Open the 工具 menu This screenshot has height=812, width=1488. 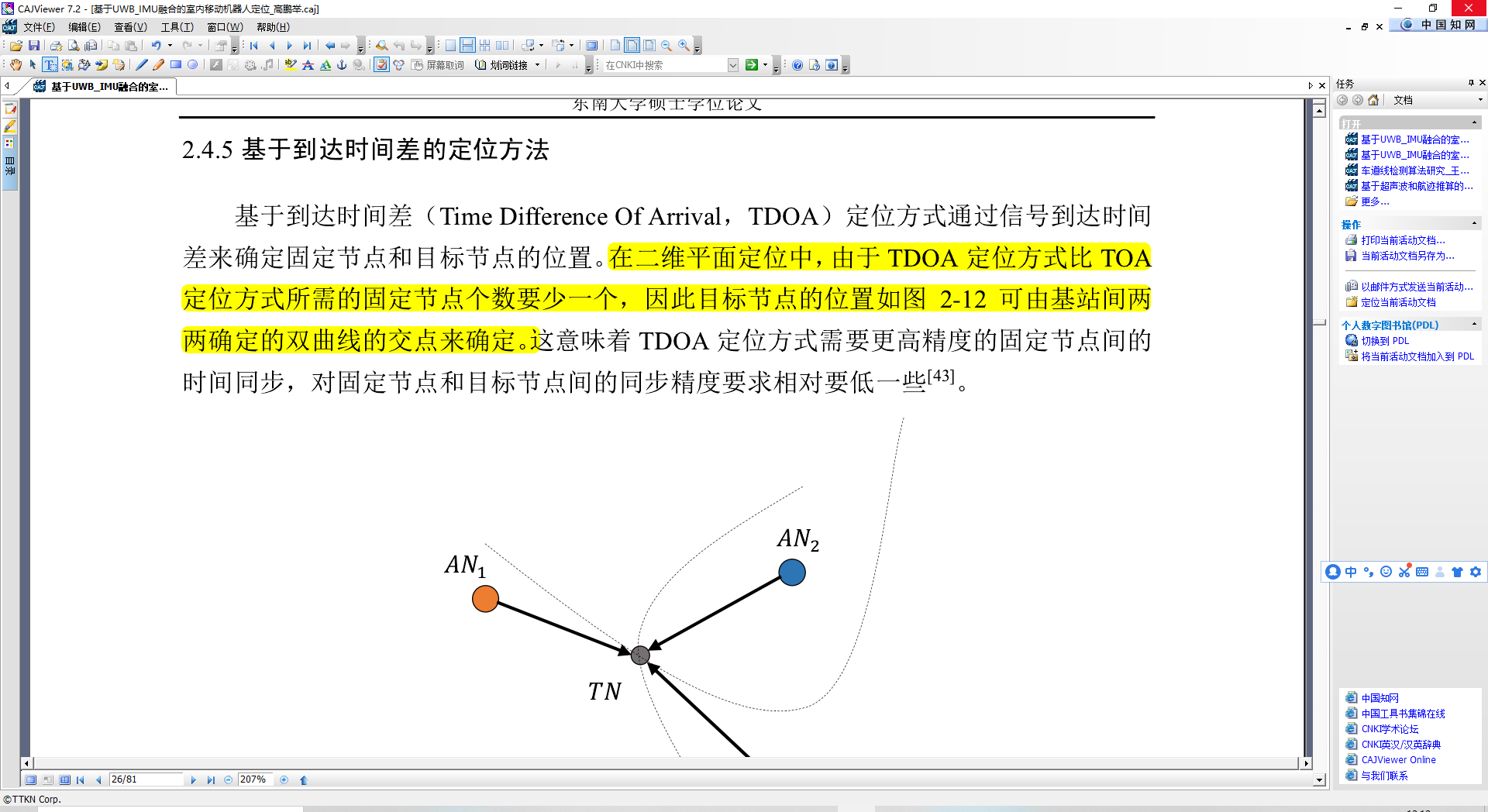(177, 26)
